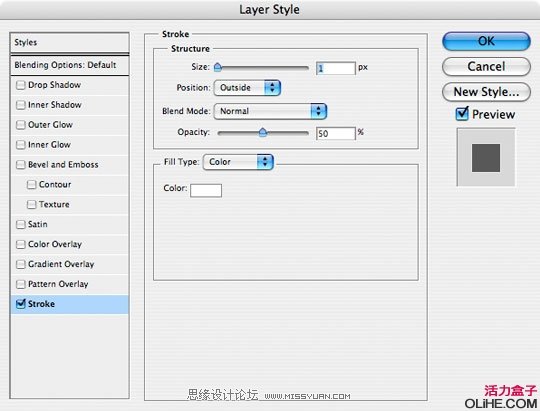This screenshot has height=411, width=540.
Task: Open the Blend Mode dropdown set to Normal
Action: [x=270, y=111]
